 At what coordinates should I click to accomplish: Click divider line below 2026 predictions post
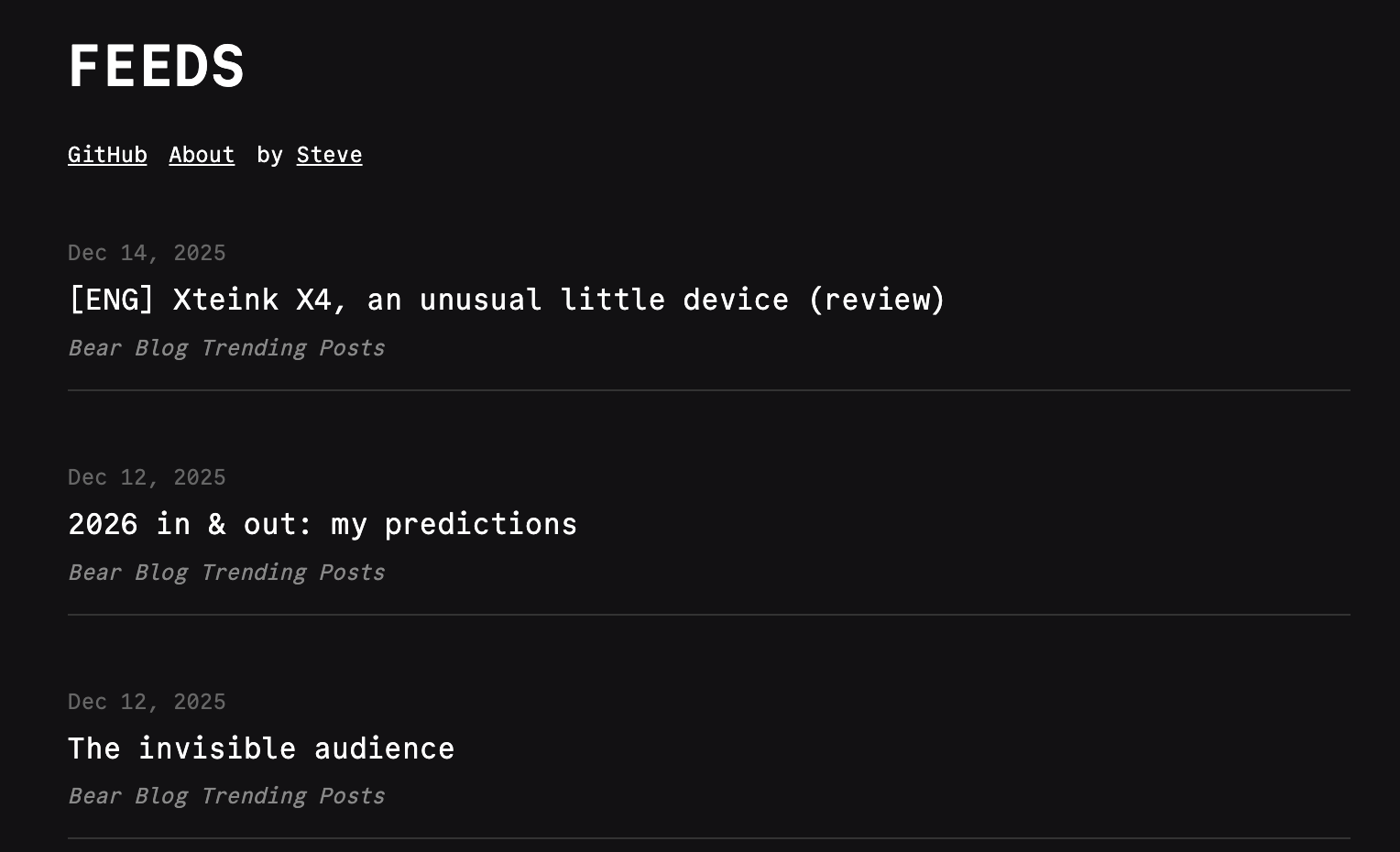click(708, 615)
